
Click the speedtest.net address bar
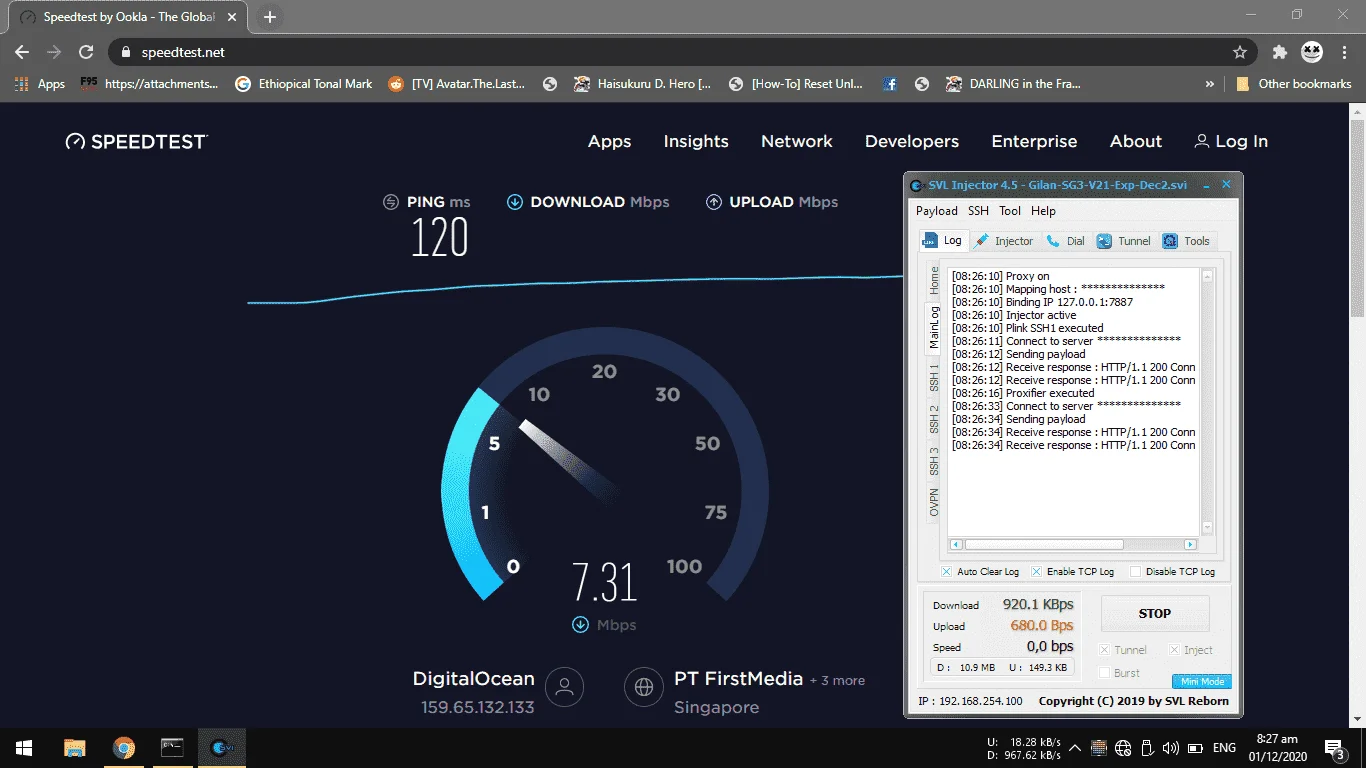(670, 52)
